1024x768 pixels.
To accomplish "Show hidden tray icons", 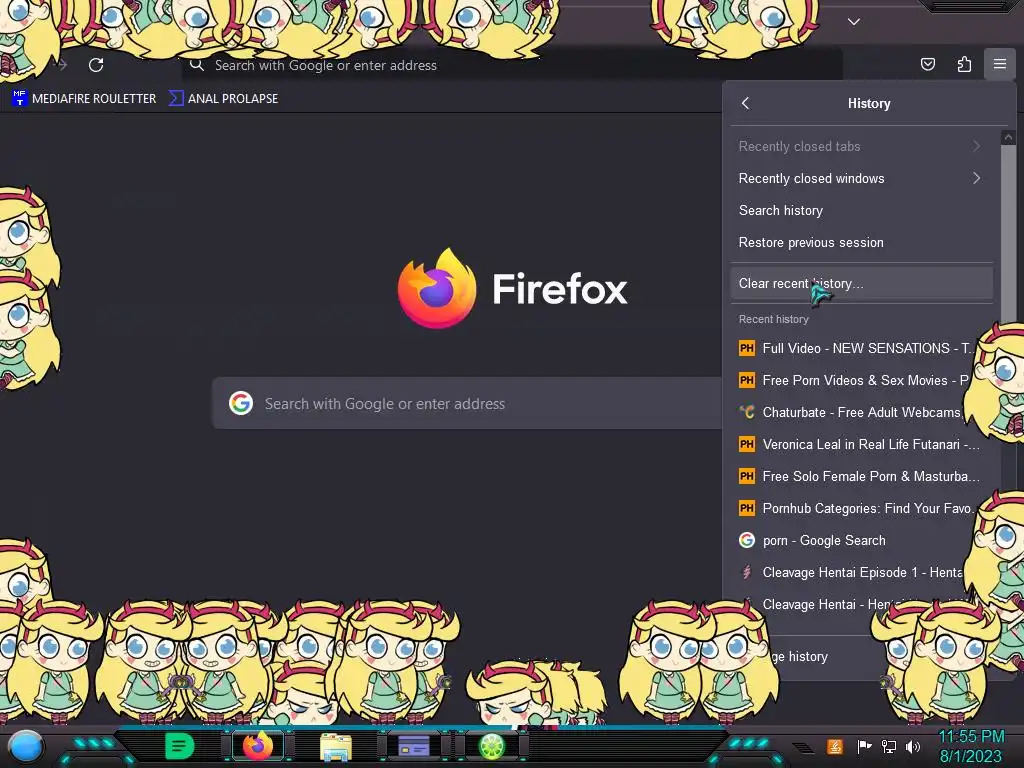I will (804, 747).
